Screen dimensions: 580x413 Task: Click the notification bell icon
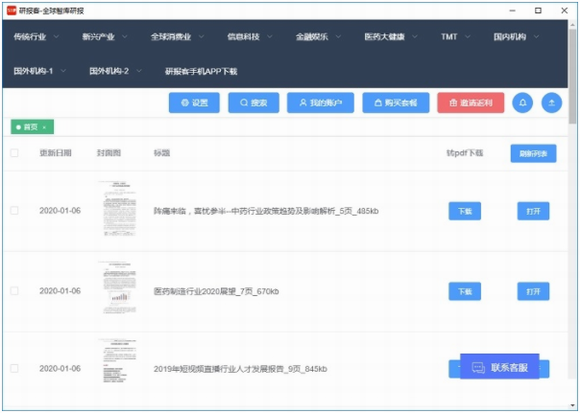coord(522,103)
